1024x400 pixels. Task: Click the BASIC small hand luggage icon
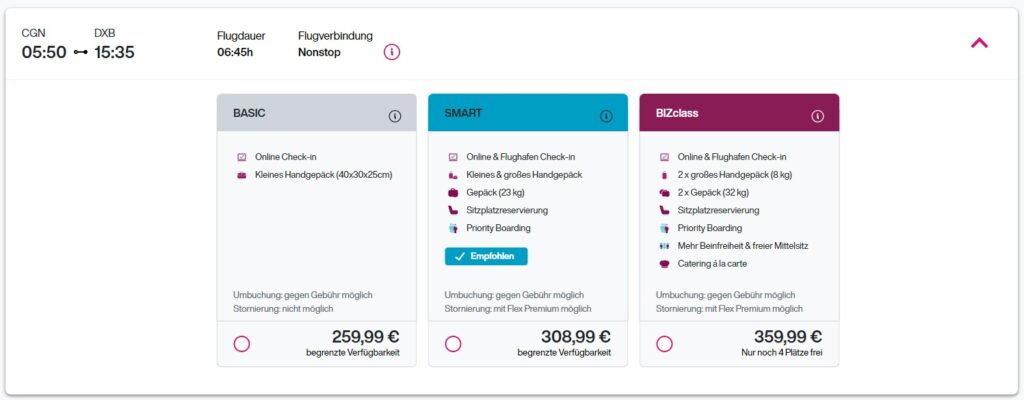242,175
